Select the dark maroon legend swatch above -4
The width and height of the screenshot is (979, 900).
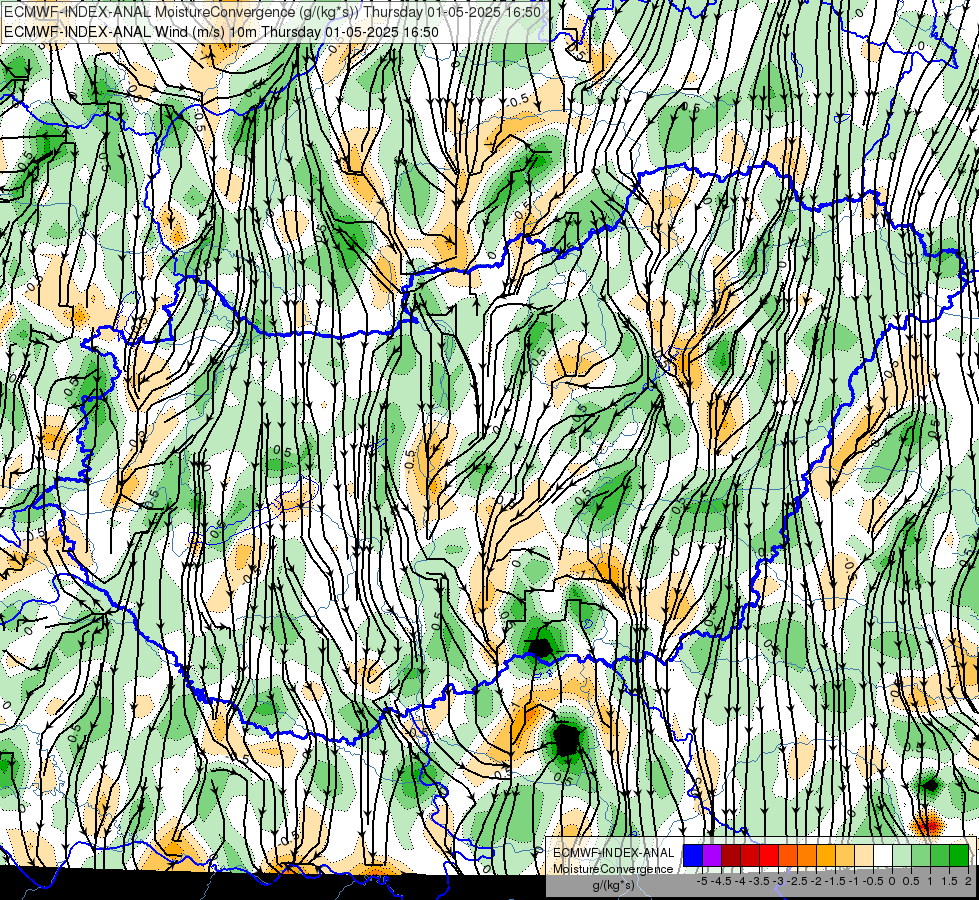[731, 855]
